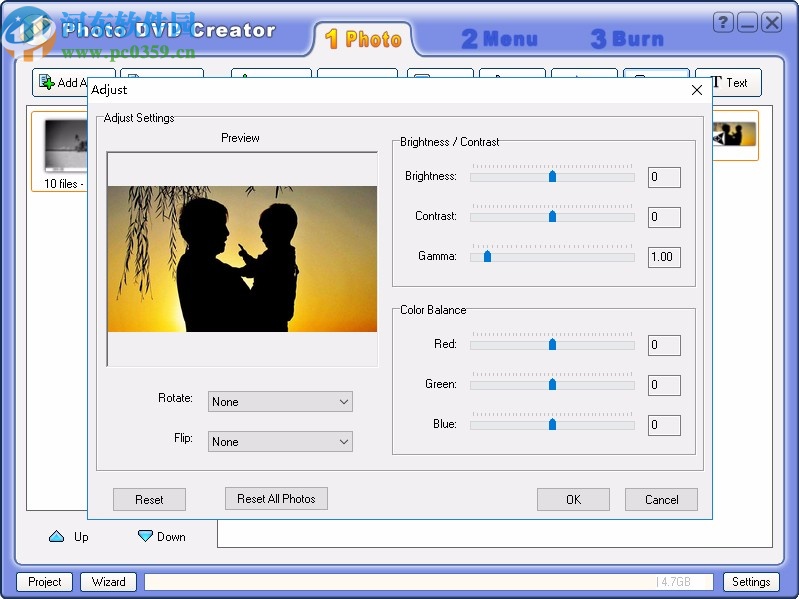Switch to the 2 Menu tab
Image resolution: width=799 pixels, height=599 pixels.
[499, 39]
